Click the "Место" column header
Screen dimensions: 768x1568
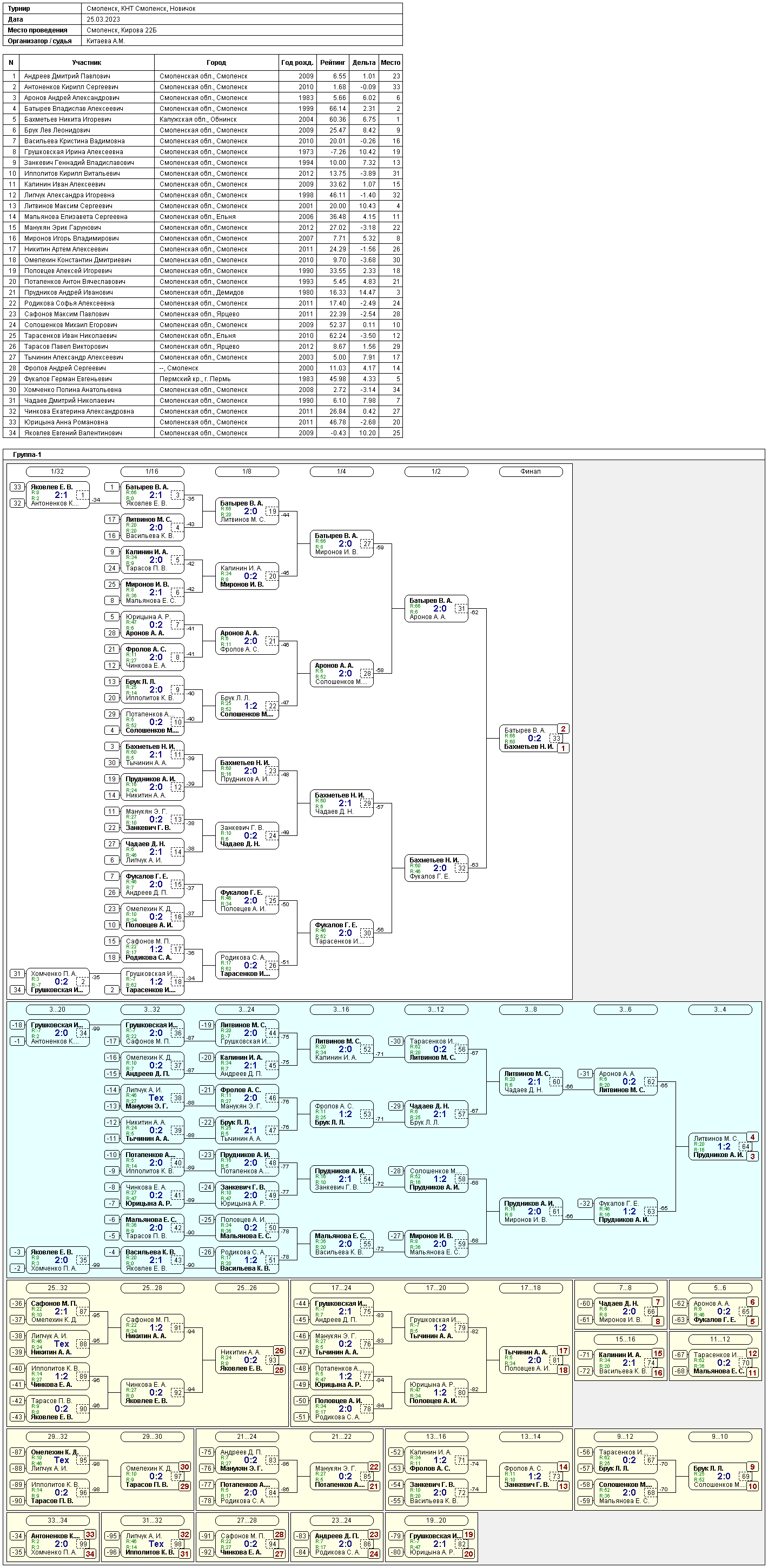(x=390, y=63)
